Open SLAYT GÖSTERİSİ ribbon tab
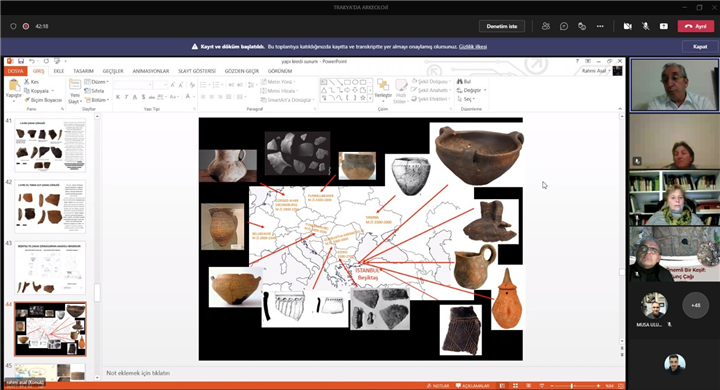The image size is (720, 390). (x=197, y=71)
